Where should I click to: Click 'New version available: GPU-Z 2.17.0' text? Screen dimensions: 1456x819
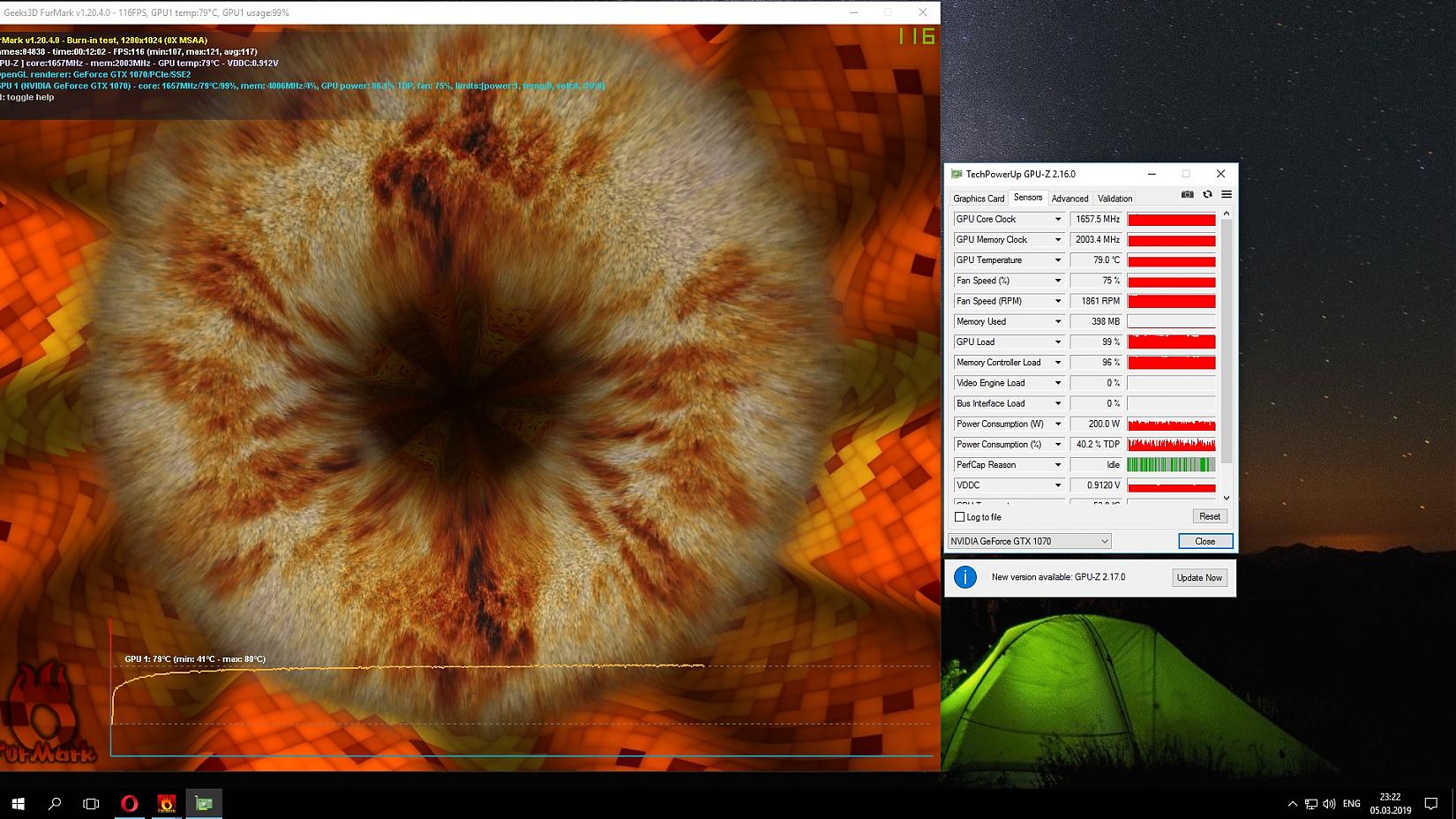click(x=1058, y=577)
